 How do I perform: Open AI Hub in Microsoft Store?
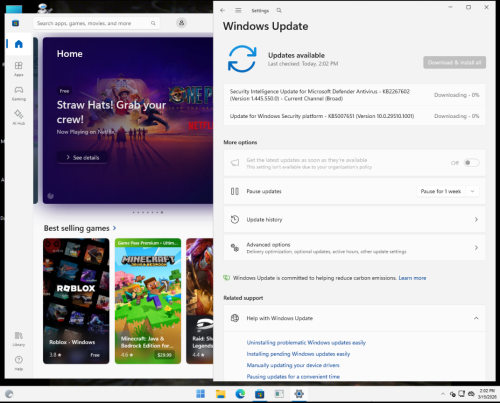point(19,117)
